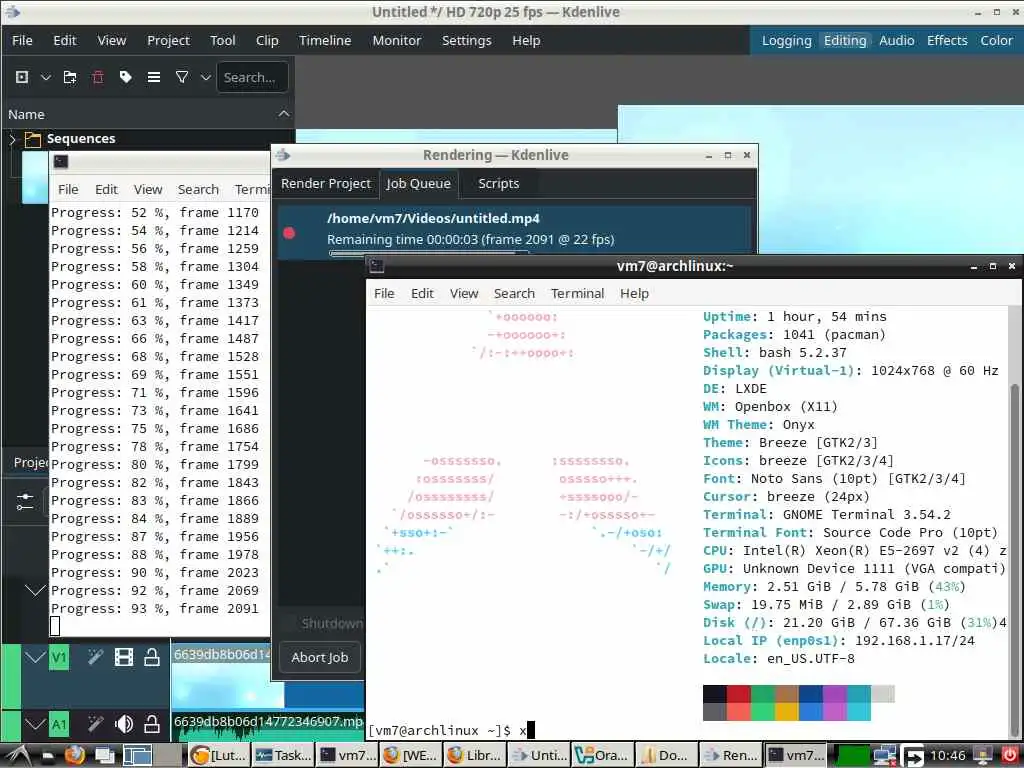Expand the Sequences folder tree arrow
The image size is (1024, 768).
click(12, 138)
